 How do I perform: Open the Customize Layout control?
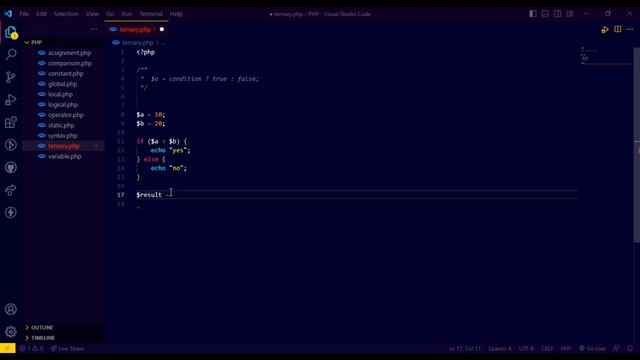click(x=570, y=13)
